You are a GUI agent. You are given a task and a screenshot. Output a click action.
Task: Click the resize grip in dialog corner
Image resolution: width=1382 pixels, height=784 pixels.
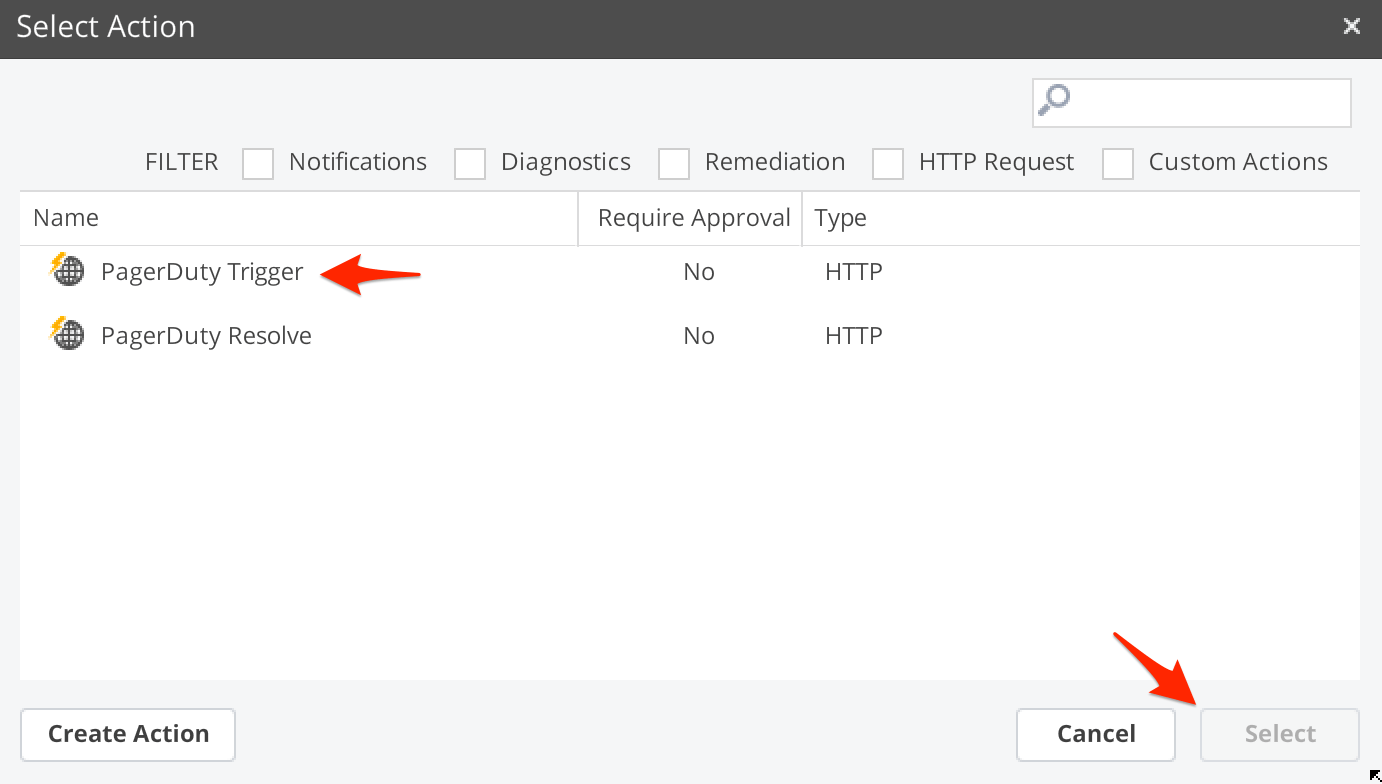[1374, 776]
